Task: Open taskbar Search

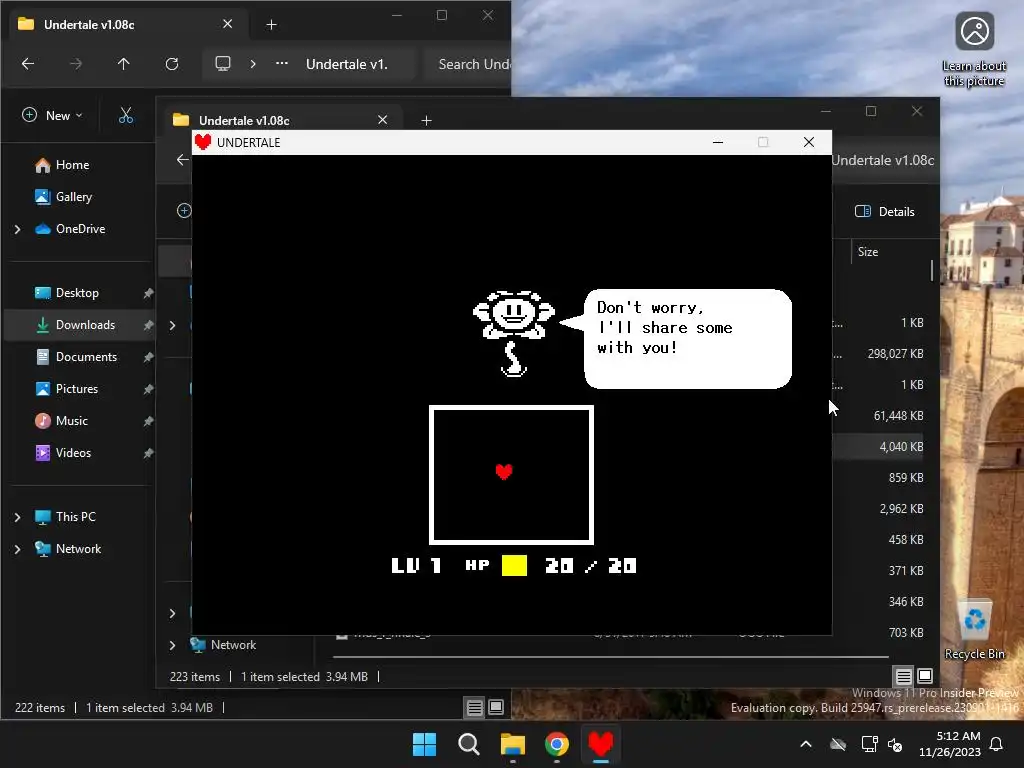Action: [x=468, y=744]
